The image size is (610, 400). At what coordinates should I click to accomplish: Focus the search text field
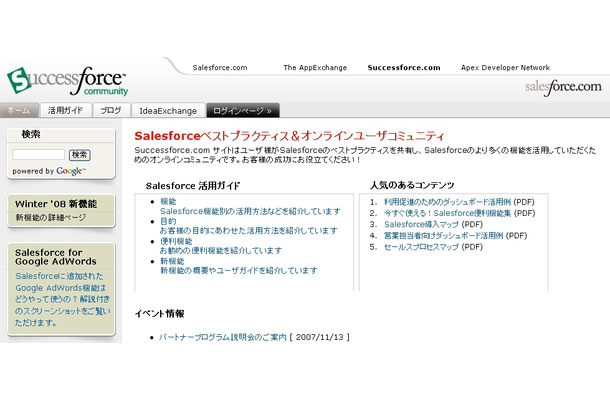point(38,154)
